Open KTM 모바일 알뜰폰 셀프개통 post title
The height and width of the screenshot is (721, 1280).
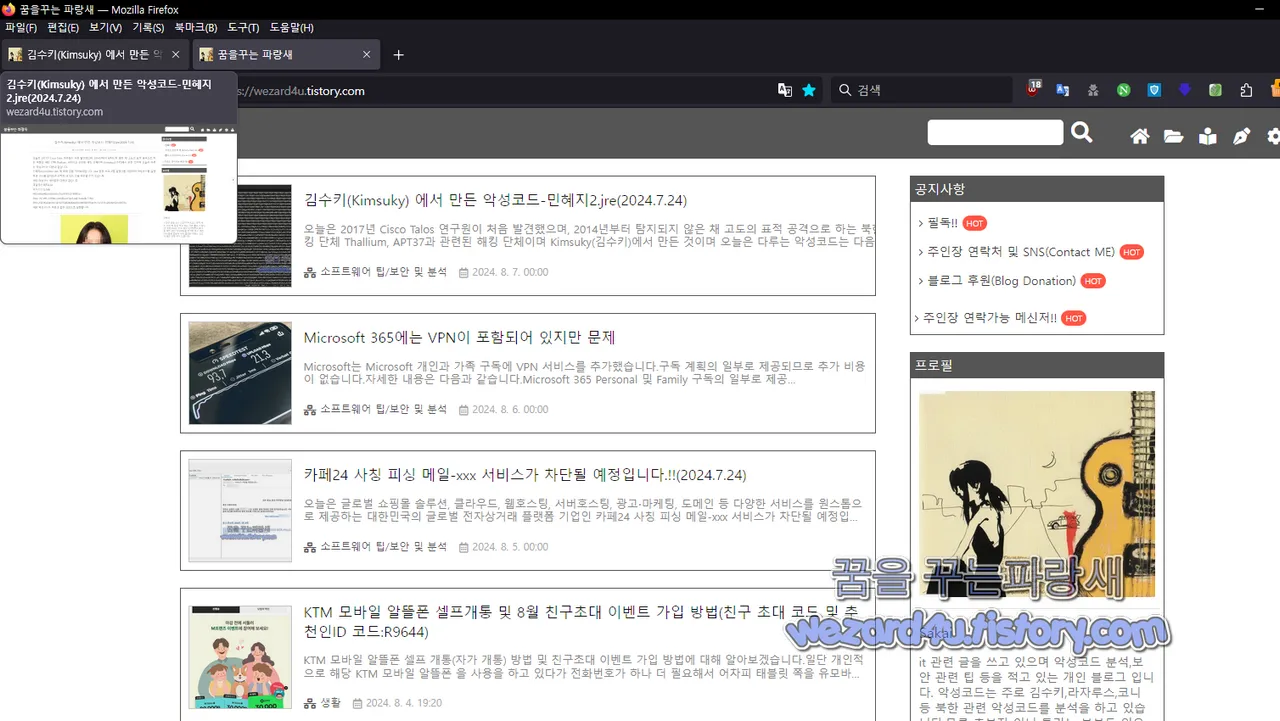tap(581, 622)
